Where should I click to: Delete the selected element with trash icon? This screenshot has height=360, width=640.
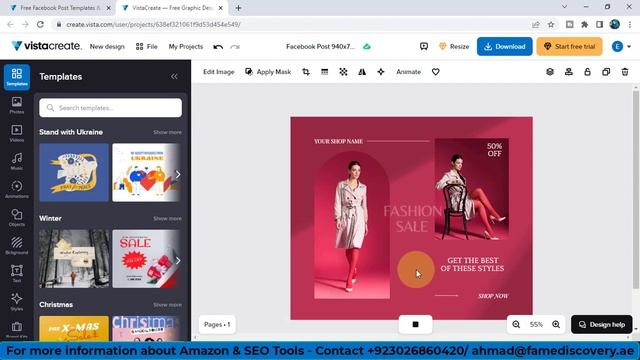tap(625, 72)
